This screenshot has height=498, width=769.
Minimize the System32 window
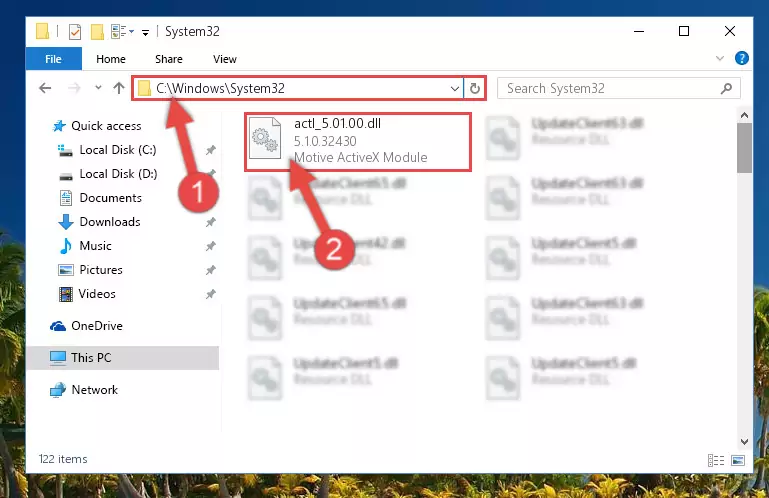tap(639, 31)
